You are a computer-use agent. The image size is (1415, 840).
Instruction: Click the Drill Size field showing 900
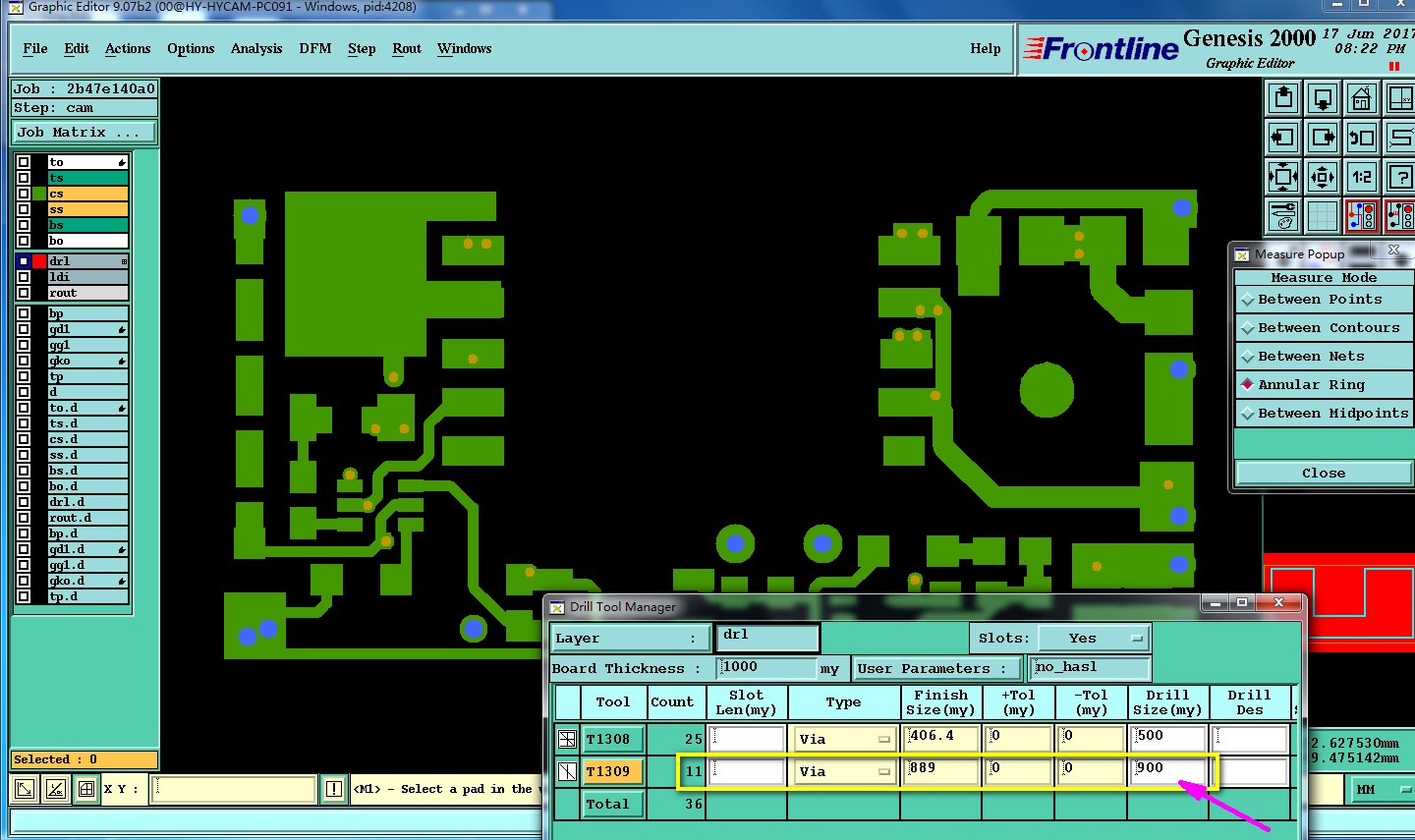point(1168,771)
